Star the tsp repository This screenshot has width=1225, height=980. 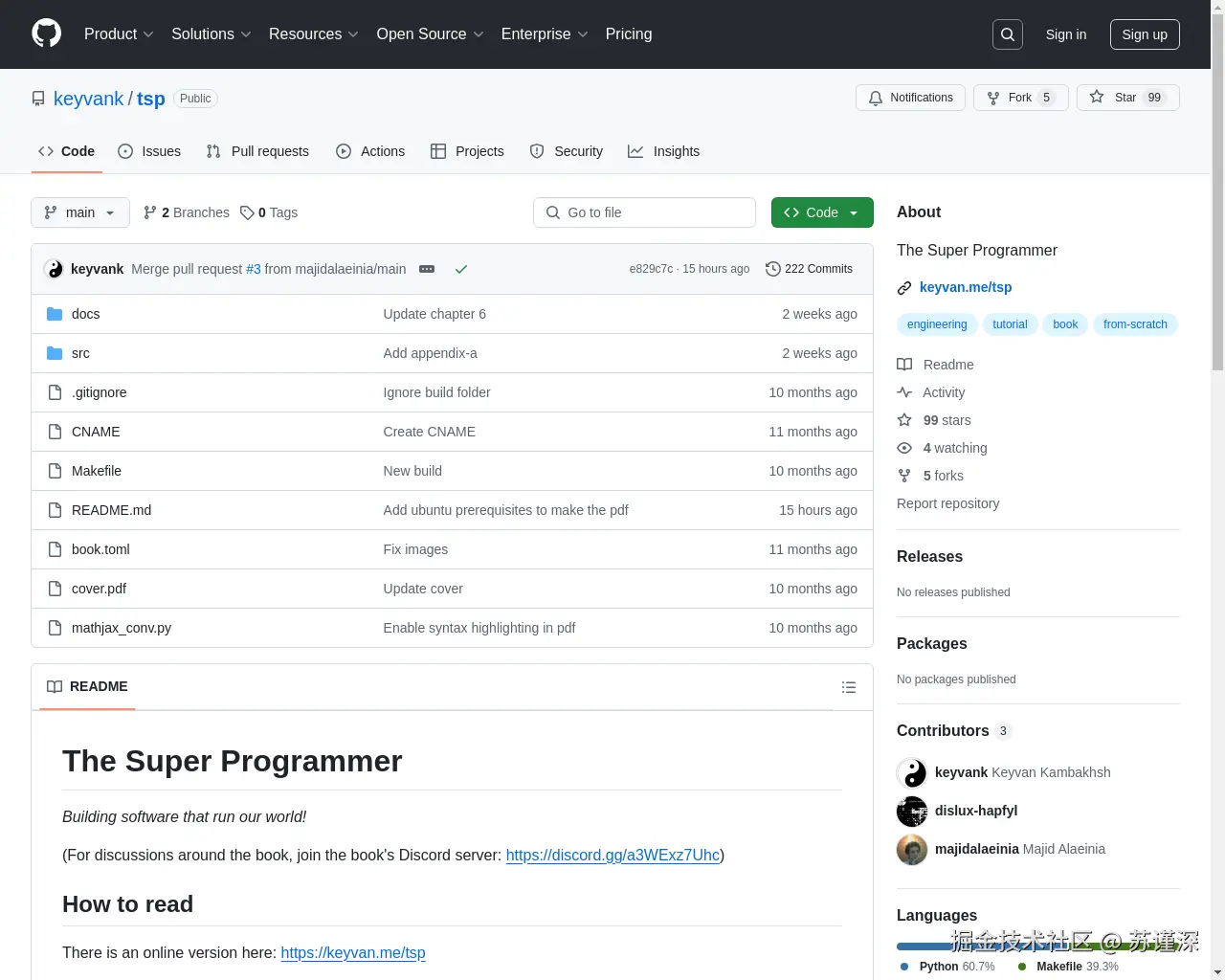1127,98
